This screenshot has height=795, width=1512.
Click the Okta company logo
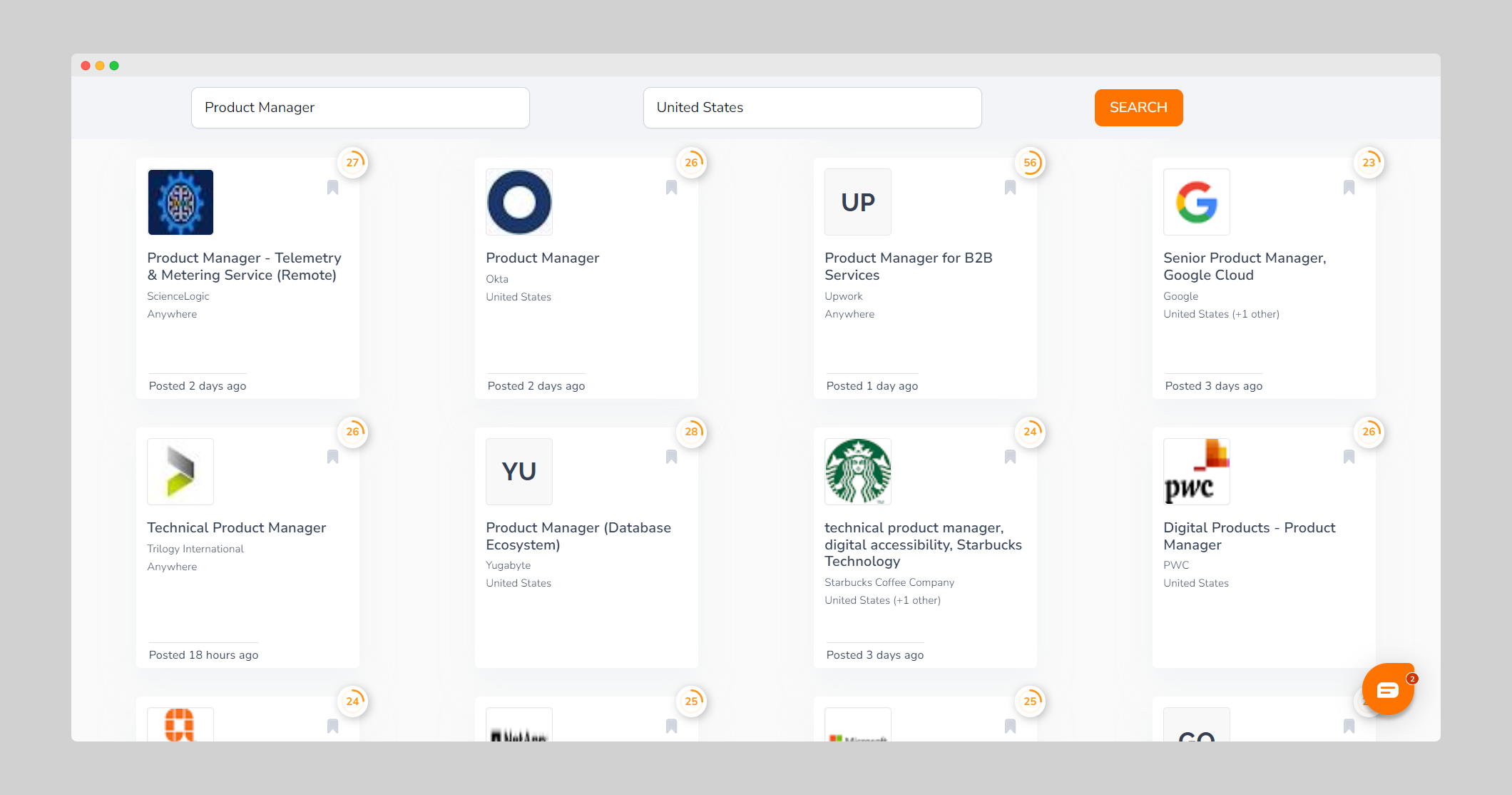coord(519,202)
